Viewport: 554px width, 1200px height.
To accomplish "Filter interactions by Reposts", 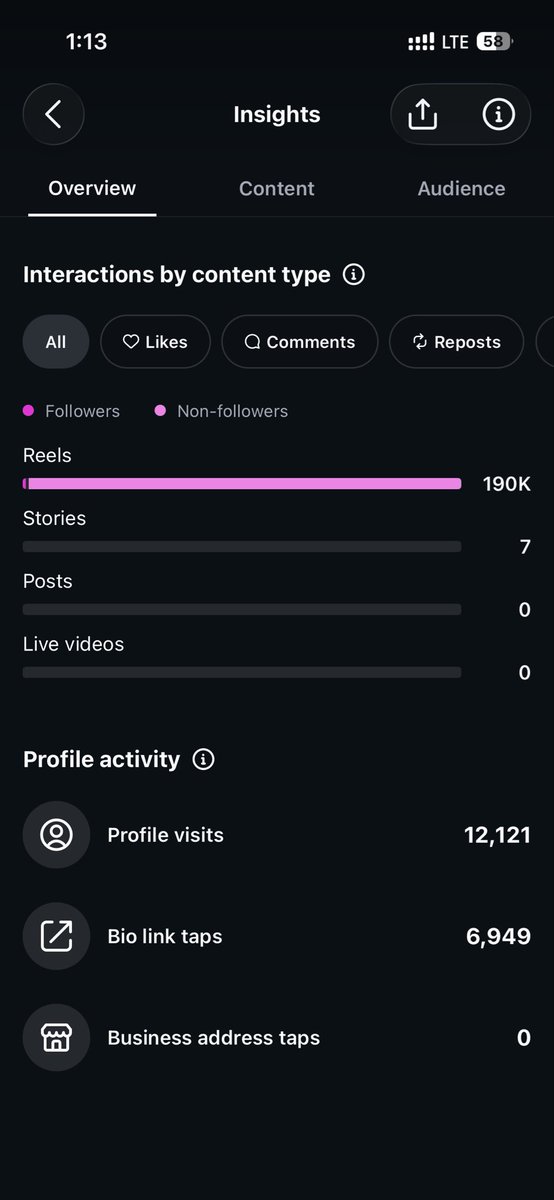I will pyautogui.click(x=457, y=342).
